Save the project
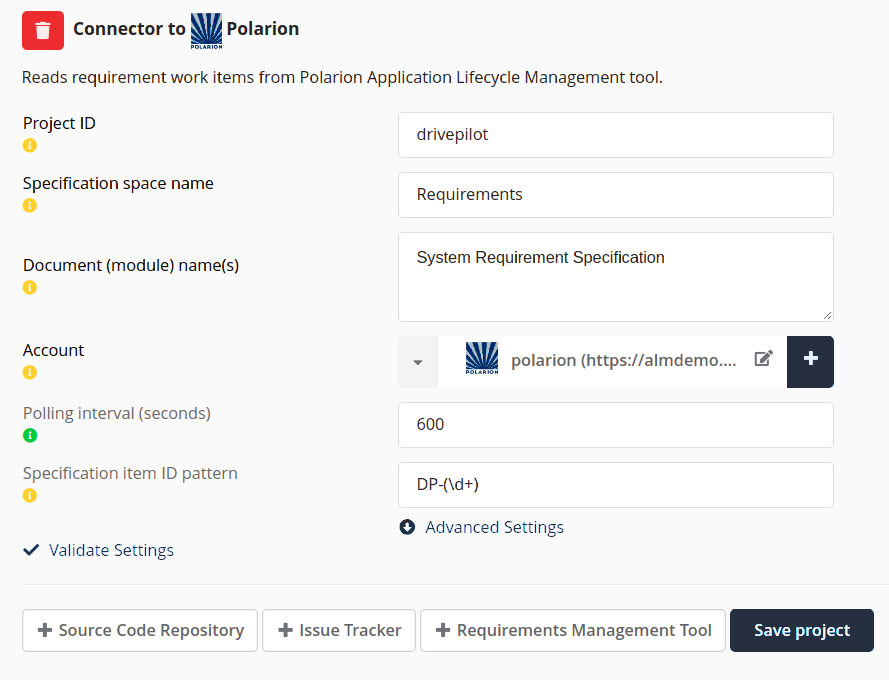Screen dimensions: 889x680 802,630
